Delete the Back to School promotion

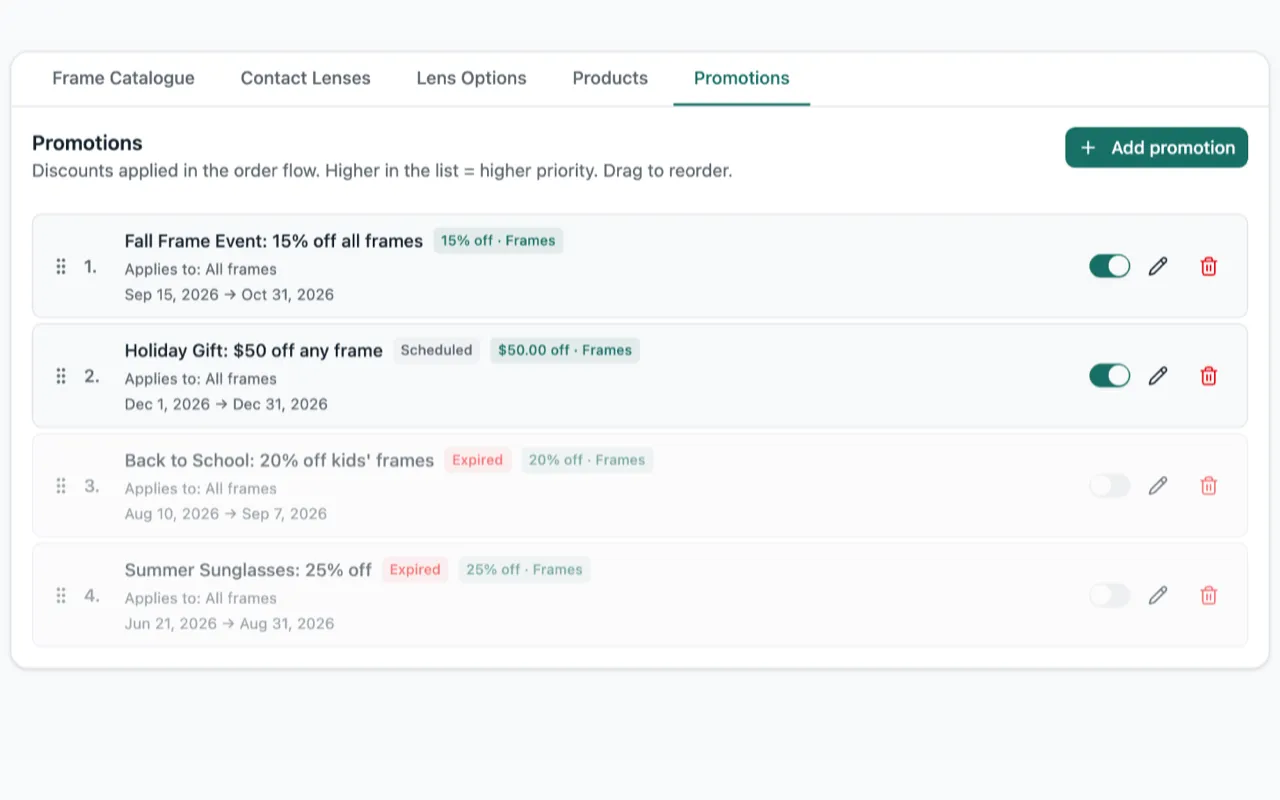pos(1209,486)
